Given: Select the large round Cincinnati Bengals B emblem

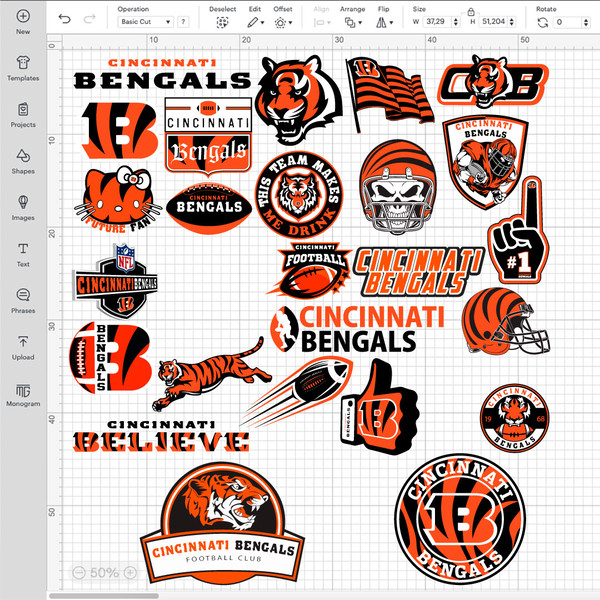Looking at the screenshot, I should coord(460,519).
